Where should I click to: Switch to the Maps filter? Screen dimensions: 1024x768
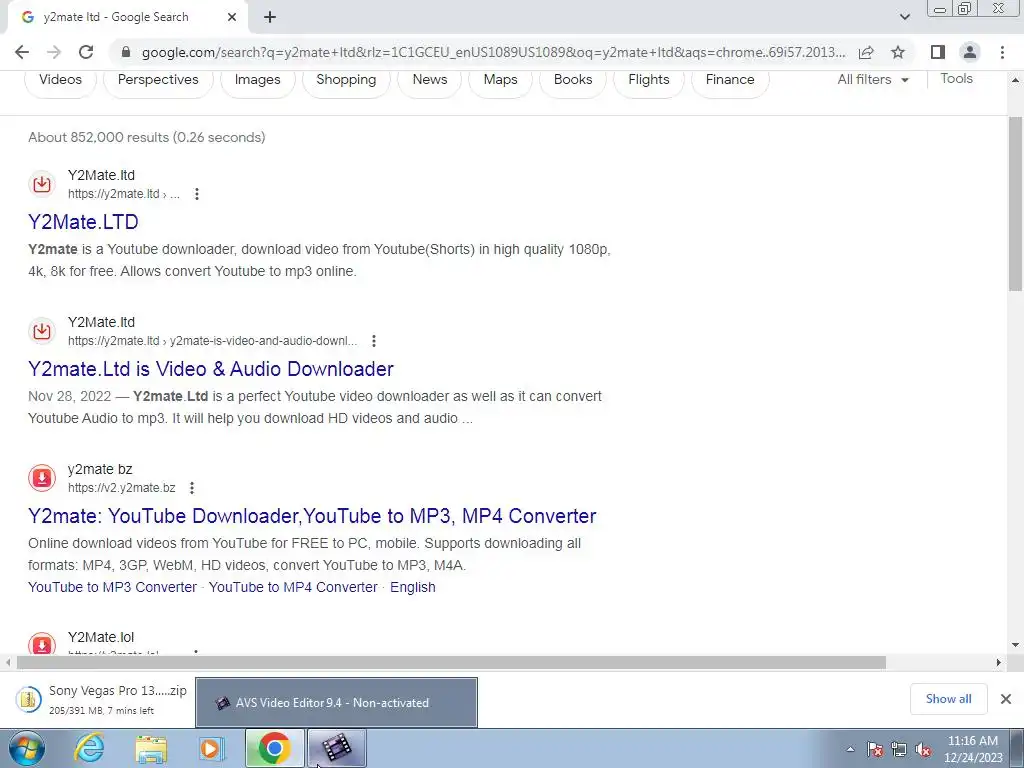(500, 80)
